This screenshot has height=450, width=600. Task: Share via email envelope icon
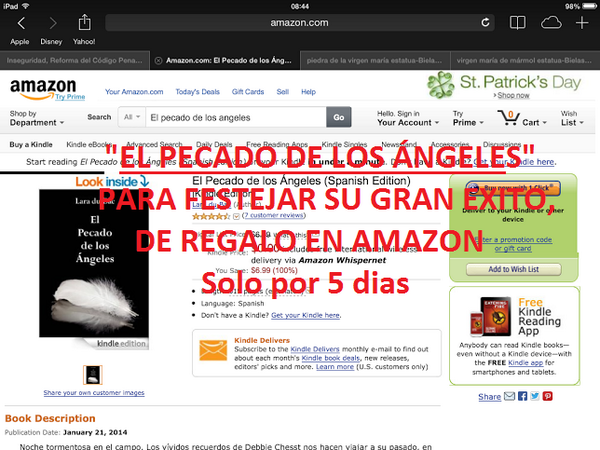pyautogui.click(x=509, y=396)
